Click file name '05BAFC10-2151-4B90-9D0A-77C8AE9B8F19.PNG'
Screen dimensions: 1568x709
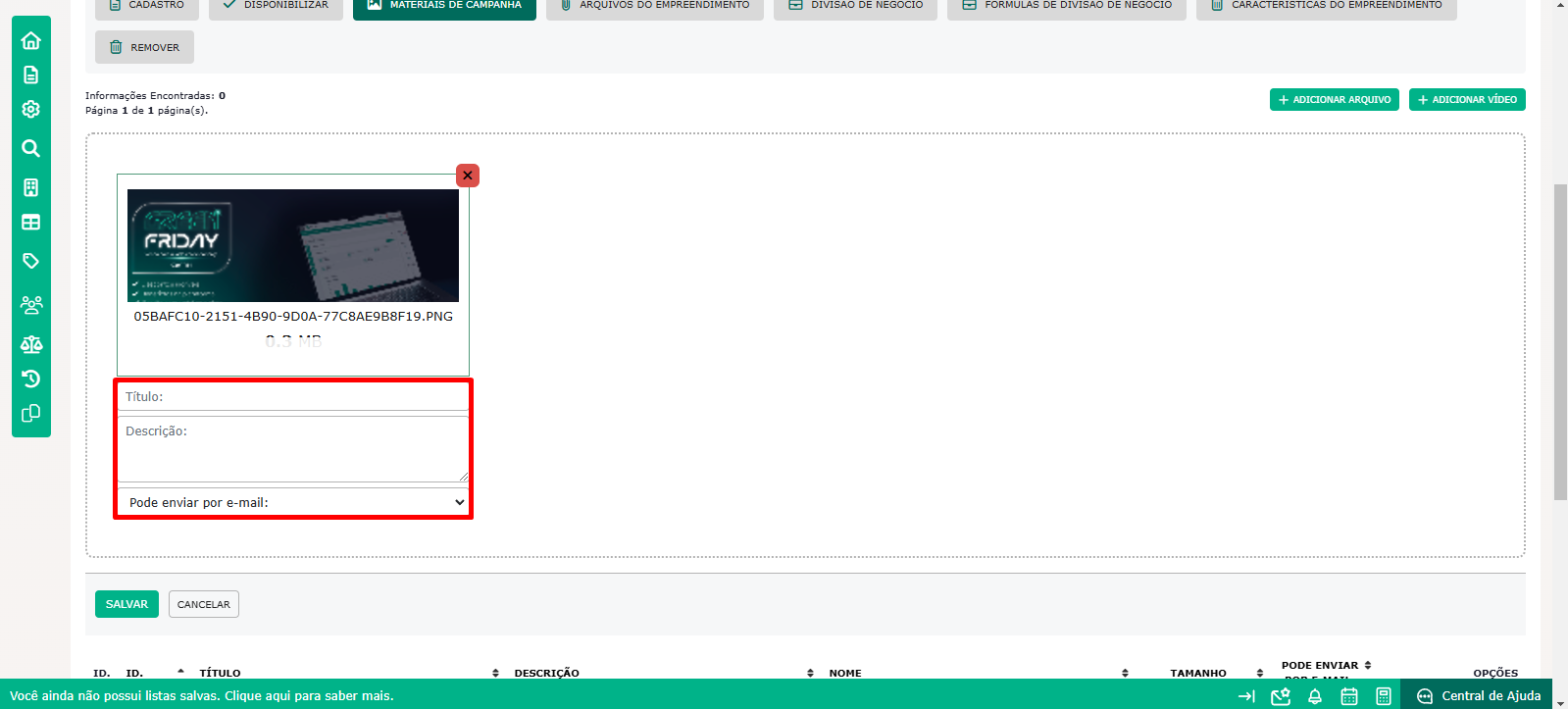pos(293,317)
